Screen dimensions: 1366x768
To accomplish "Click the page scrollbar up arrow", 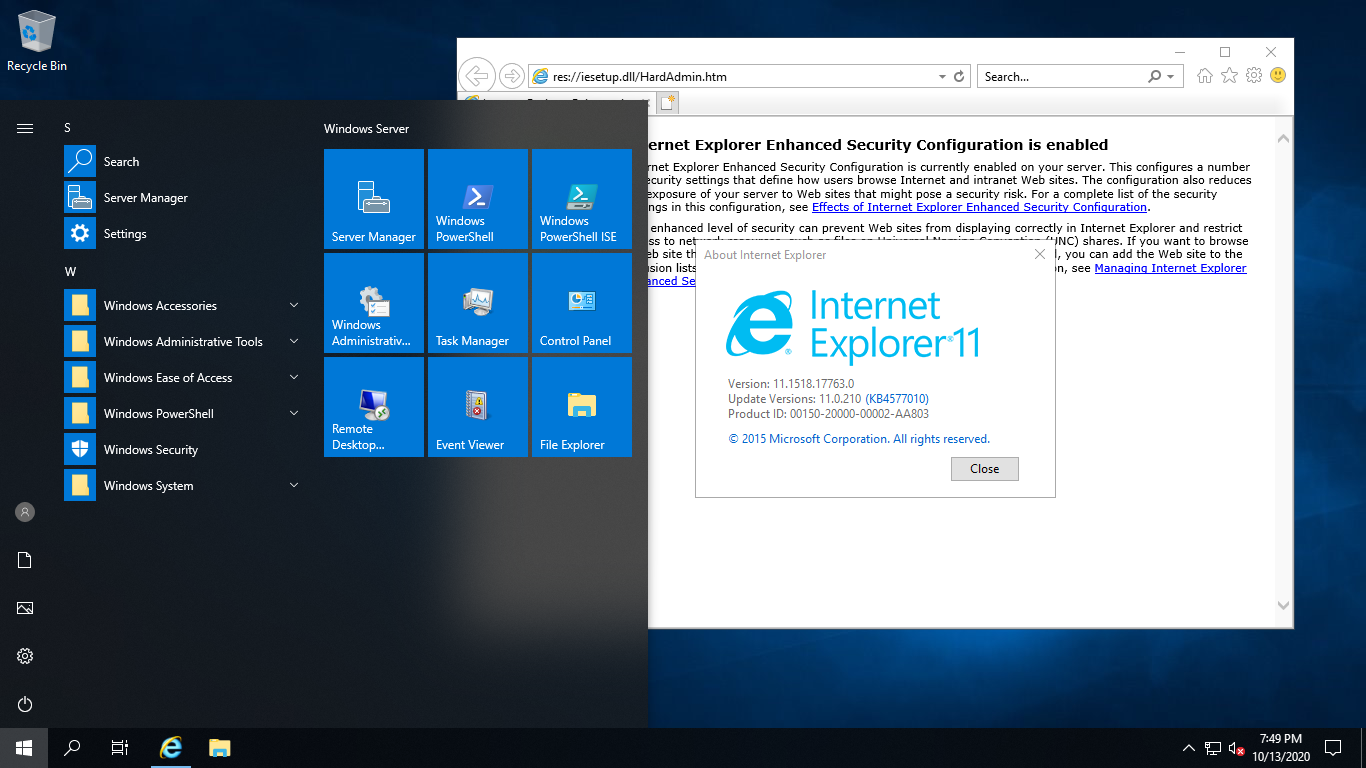I will [1284, 138].
